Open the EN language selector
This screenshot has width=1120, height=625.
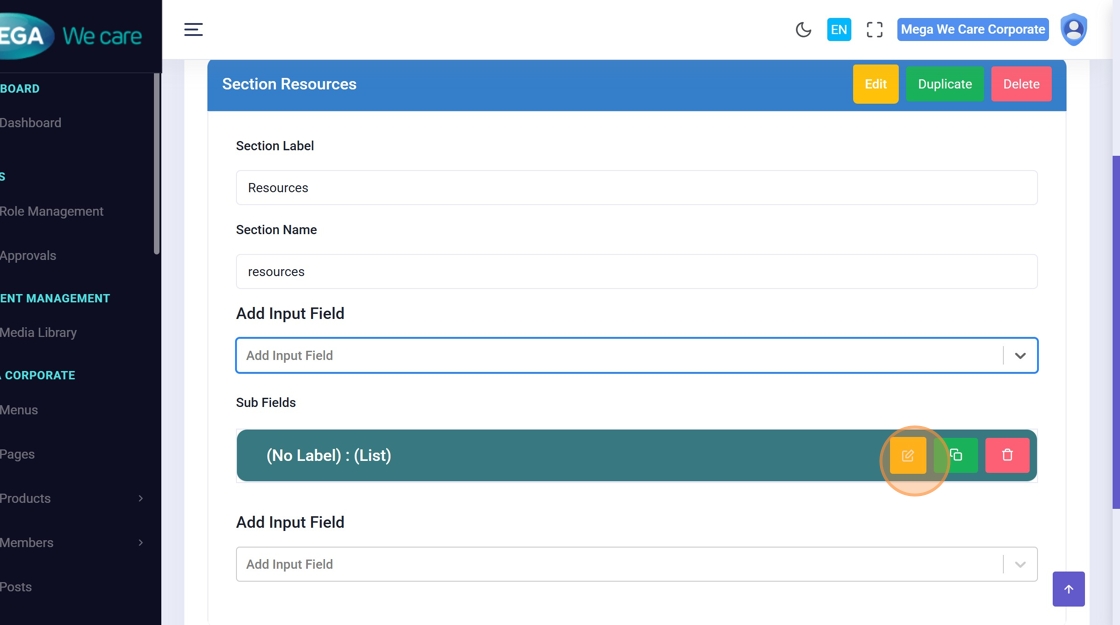[x=838, y=30]
